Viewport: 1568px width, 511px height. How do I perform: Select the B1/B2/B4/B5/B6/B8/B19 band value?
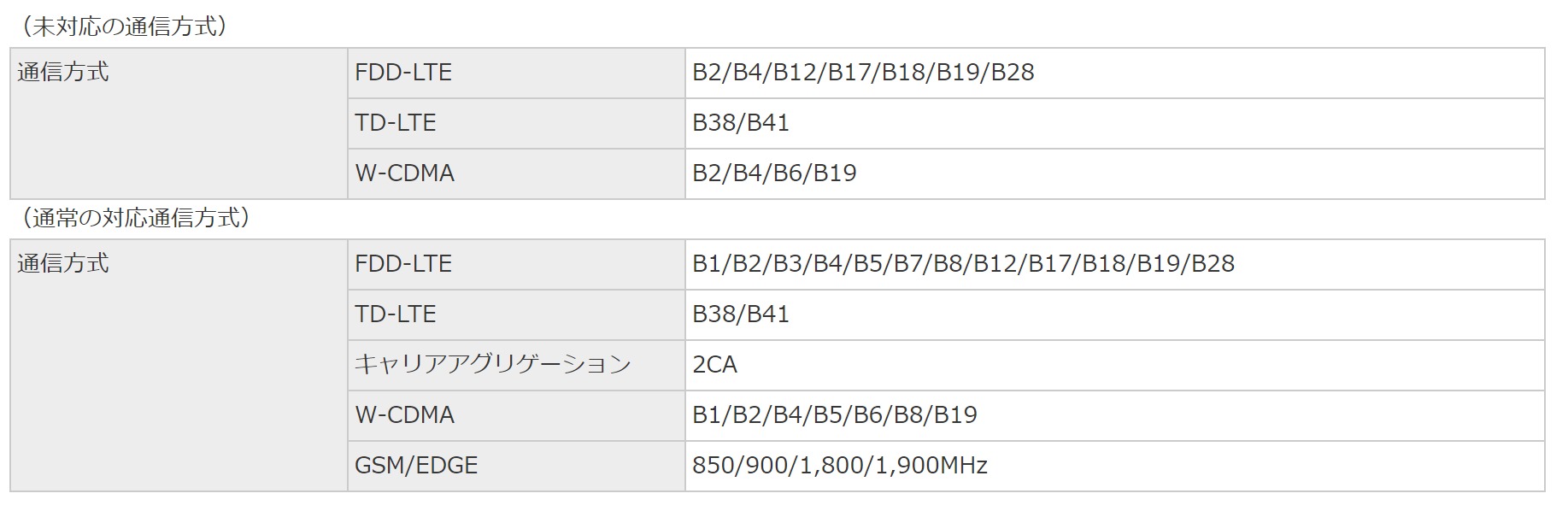click(835, 415)
